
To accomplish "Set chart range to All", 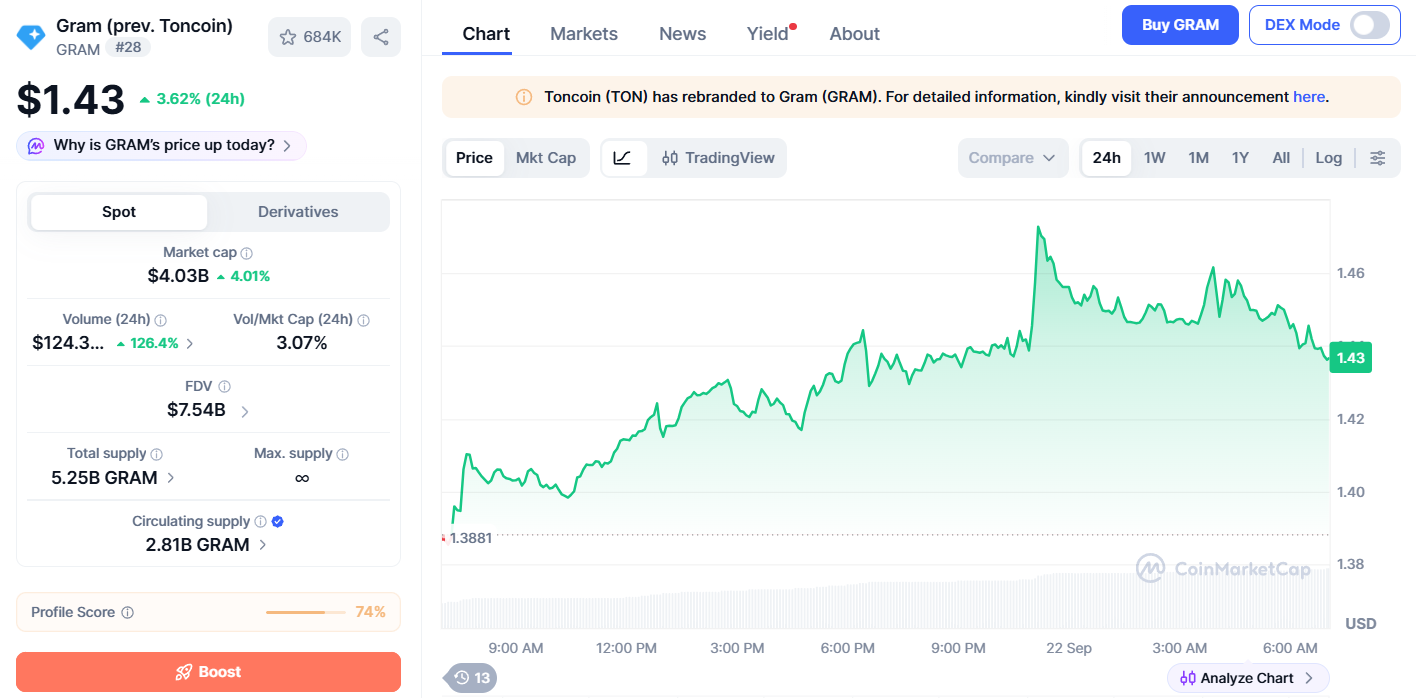I will tap(1281, 158).
